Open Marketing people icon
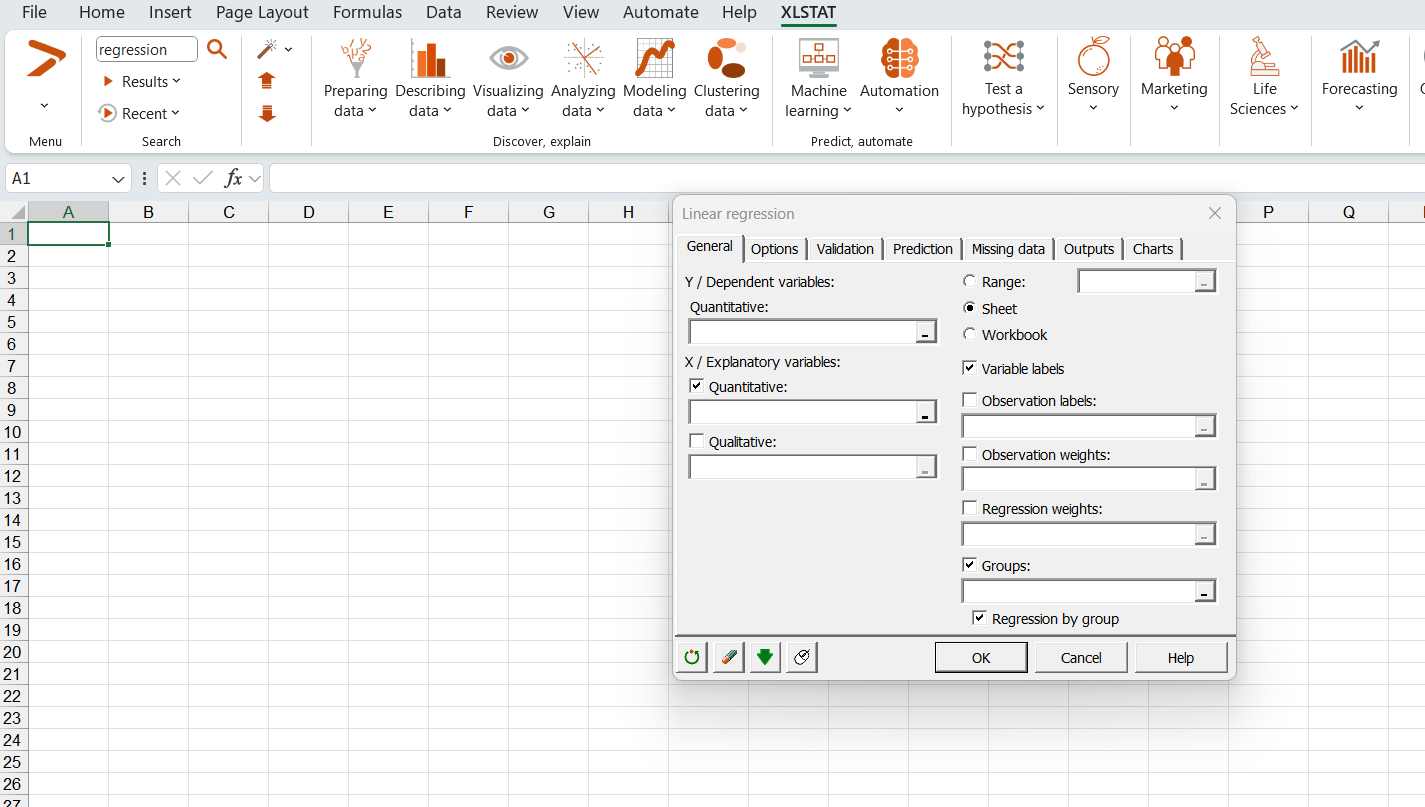This screenshot has height=807, width=1425. (1174, 57)
